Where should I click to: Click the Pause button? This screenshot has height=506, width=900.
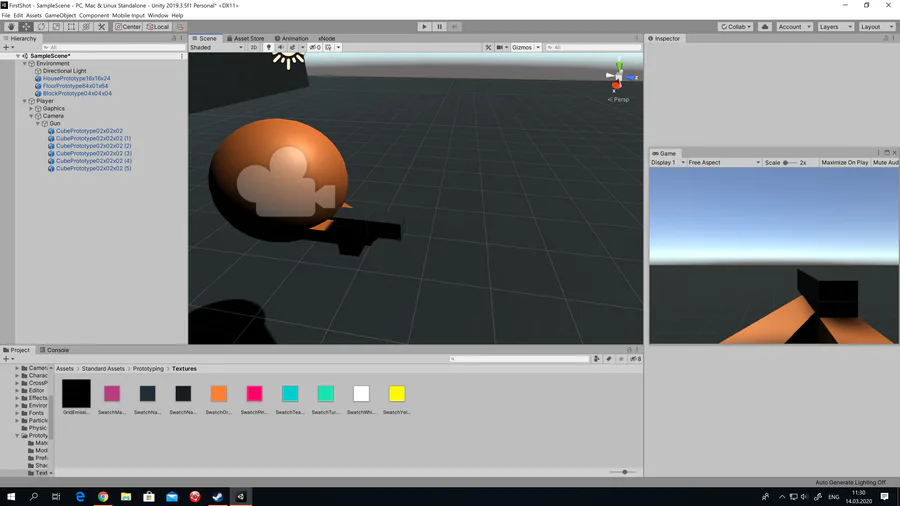439,26
